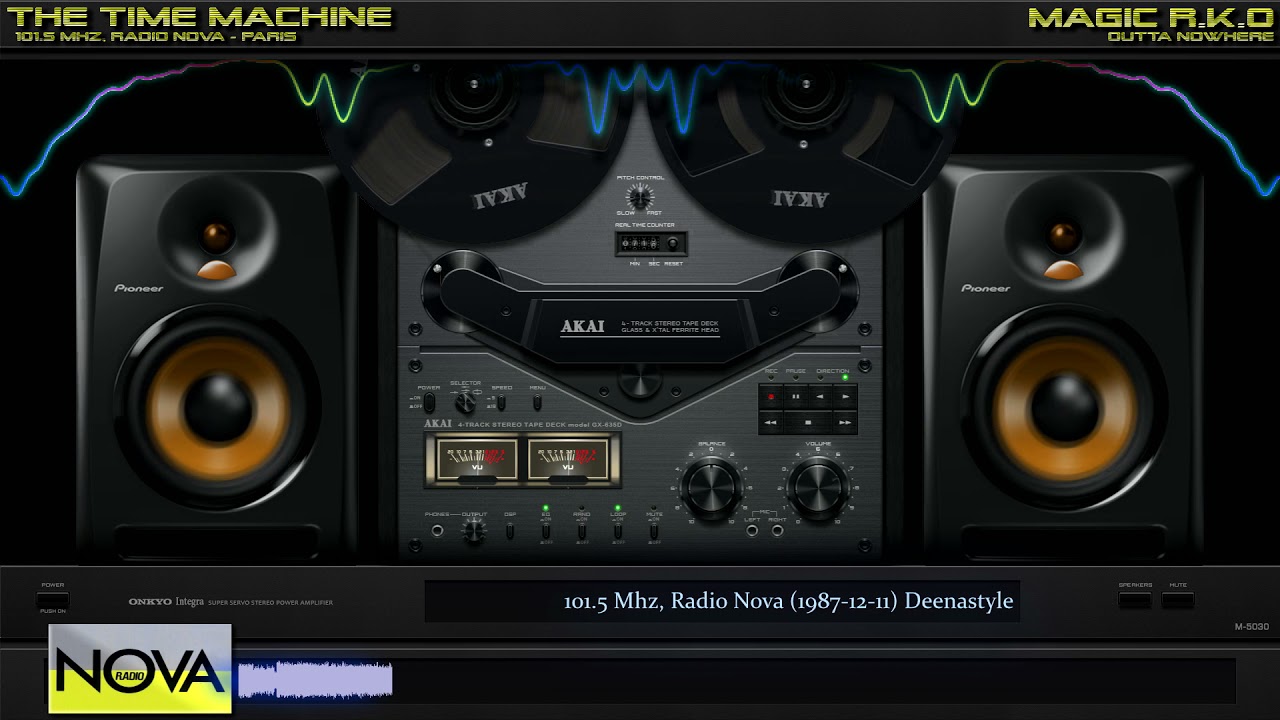Click the MIC RIGHT input jack
Viewport: 1280px width, 720px height.
point(778,531)
